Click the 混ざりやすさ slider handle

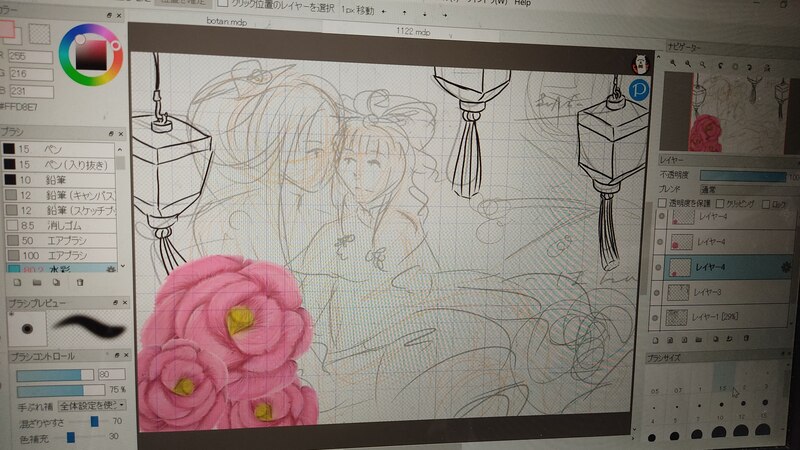[x=94, y=421]
